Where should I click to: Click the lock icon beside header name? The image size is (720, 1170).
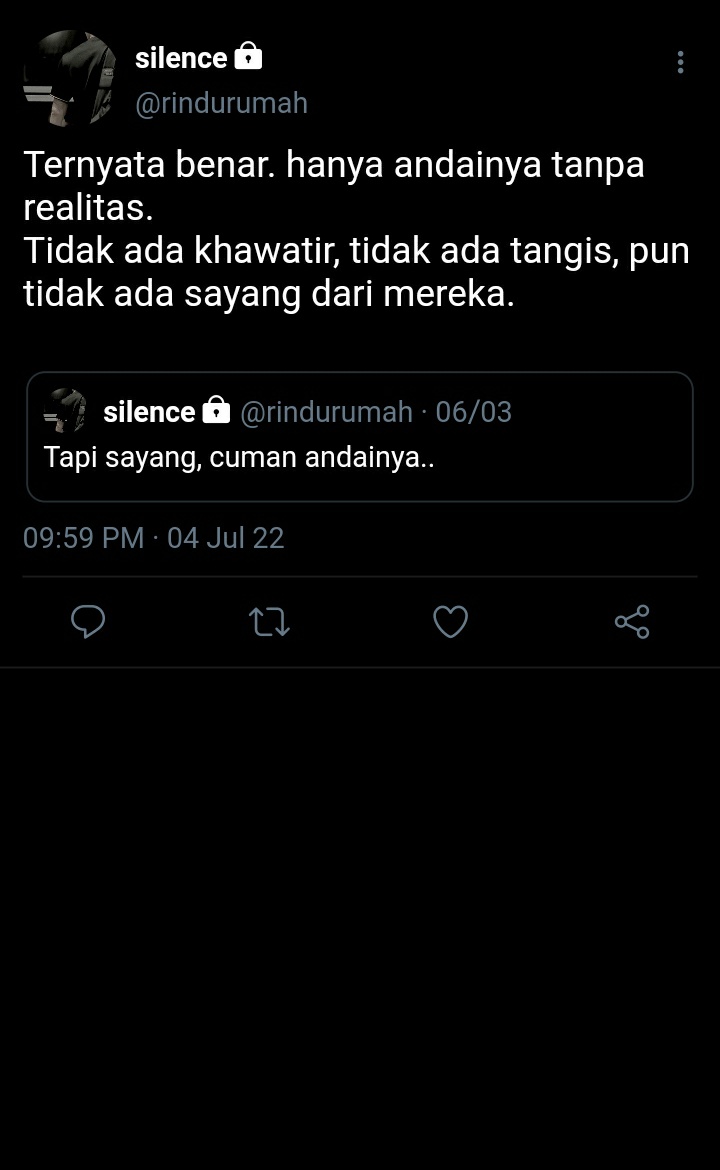(x=248, y=56)
